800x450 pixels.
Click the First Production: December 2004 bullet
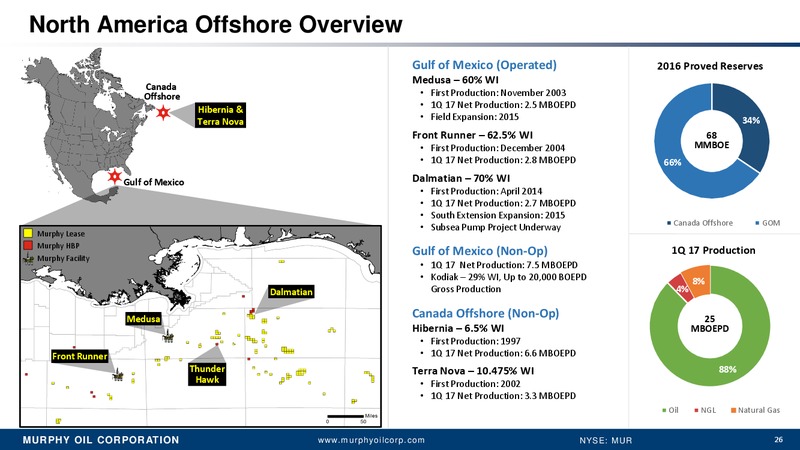point(497,147)
